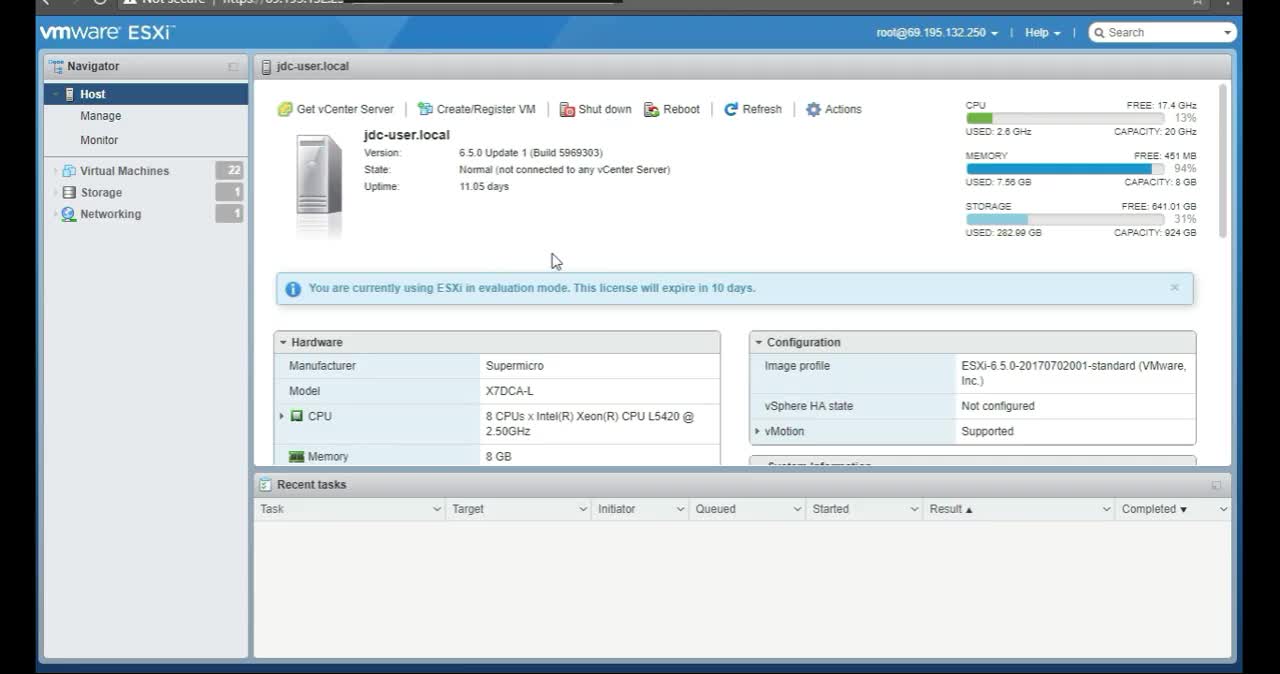Click the Reboot button
The image size is (1280, 674).
pyautogui.click(x=672, y=109)
